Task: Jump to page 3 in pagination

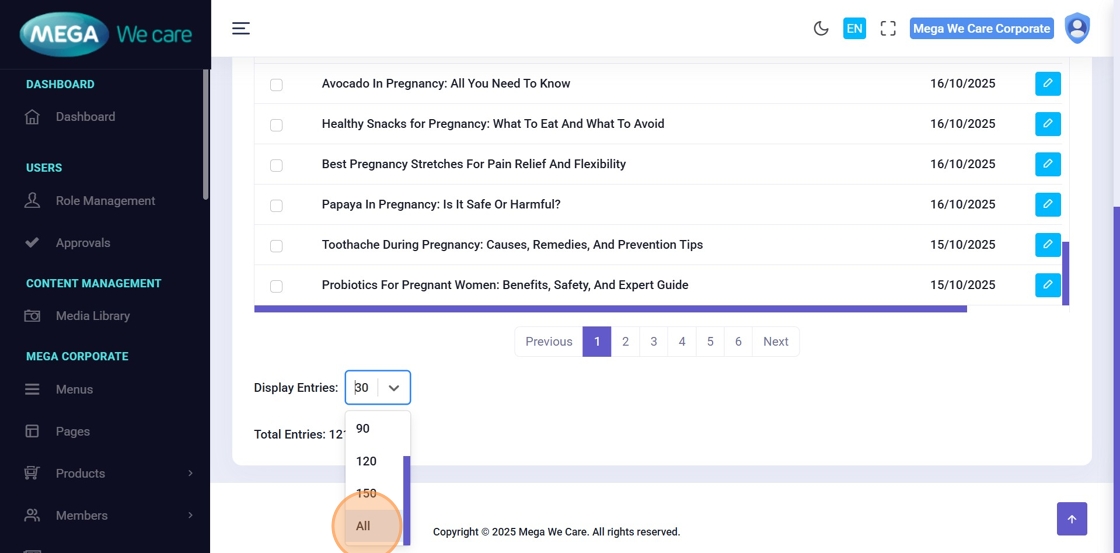Action: [x=654, y=342]
